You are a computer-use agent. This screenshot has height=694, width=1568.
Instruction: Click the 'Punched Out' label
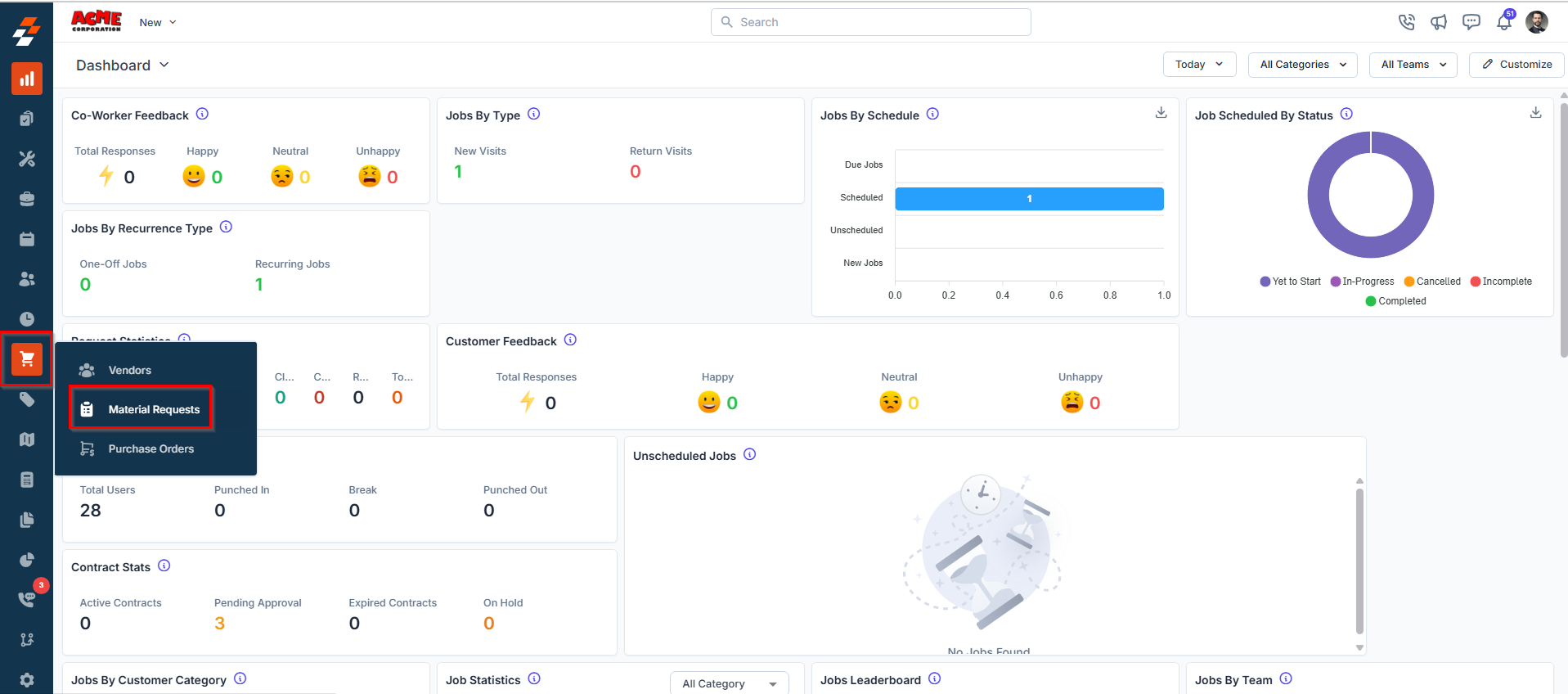515,490
